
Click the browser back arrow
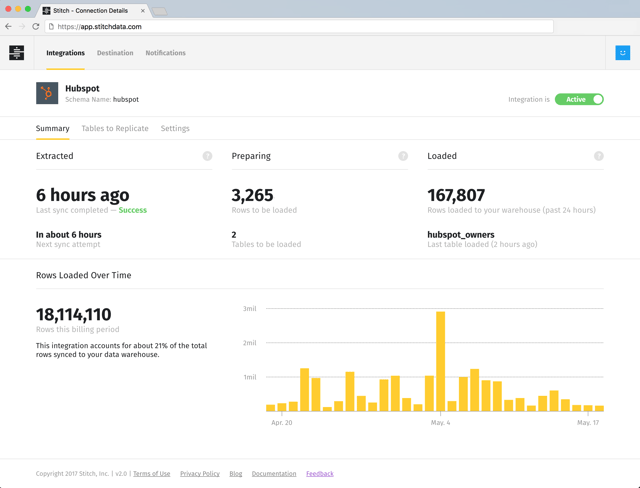9,27
